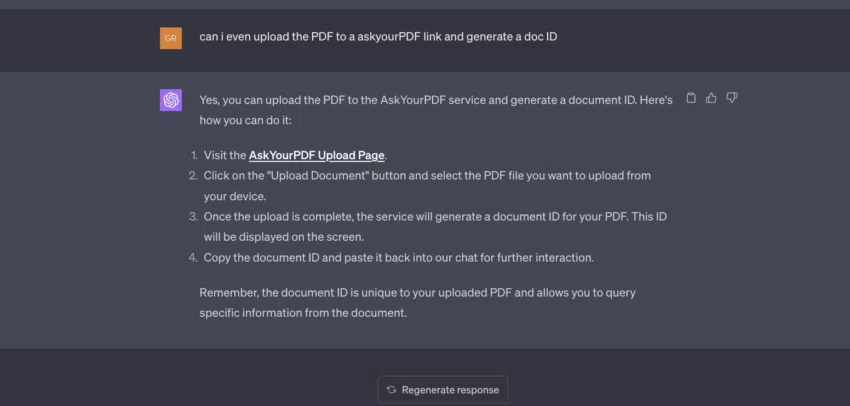Open the AskYourPDF Upload Page link
The height and width of the screenshot is (406, 850).
(317, 156)
